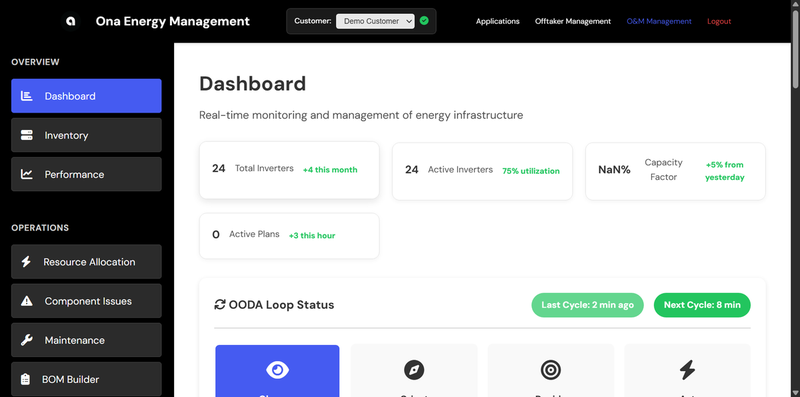Screen dimensions: 800x397
Task: Open the Inventory sidebar item
Action: click(86, 135)
